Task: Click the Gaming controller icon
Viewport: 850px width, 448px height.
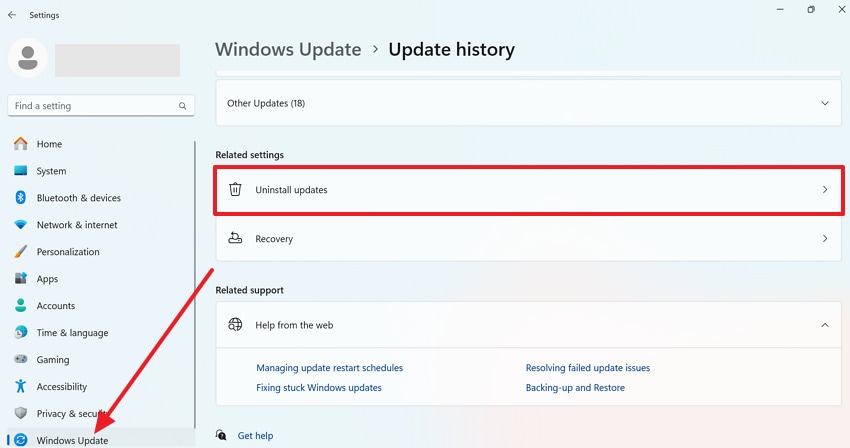Action: 21,359
